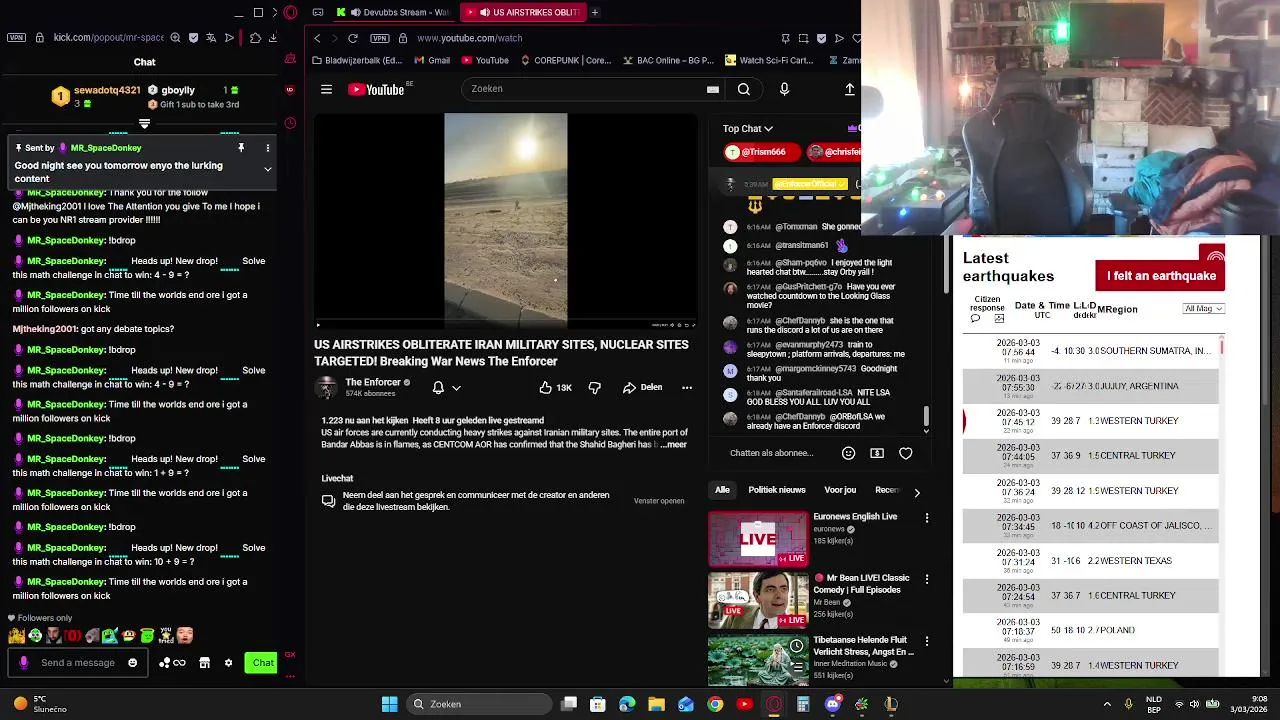Click the @Trism666 chat chip
The image size is (1280, 720).
click(763, 152)
